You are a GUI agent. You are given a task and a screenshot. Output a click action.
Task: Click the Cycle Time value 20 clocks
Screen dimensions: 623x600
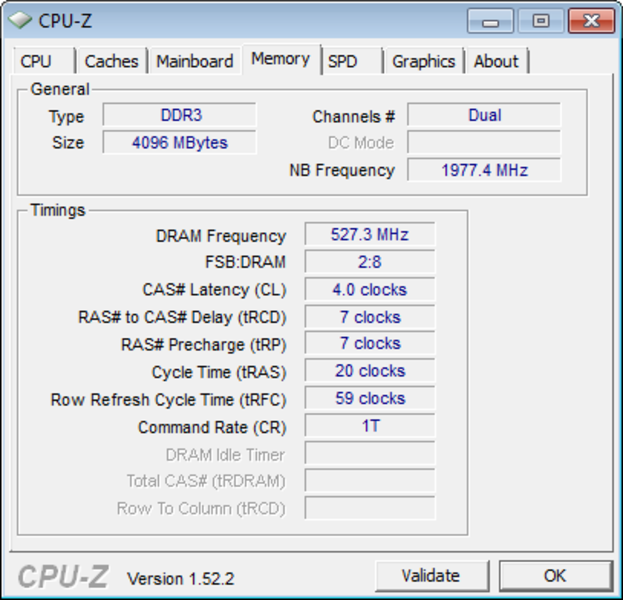370,371
